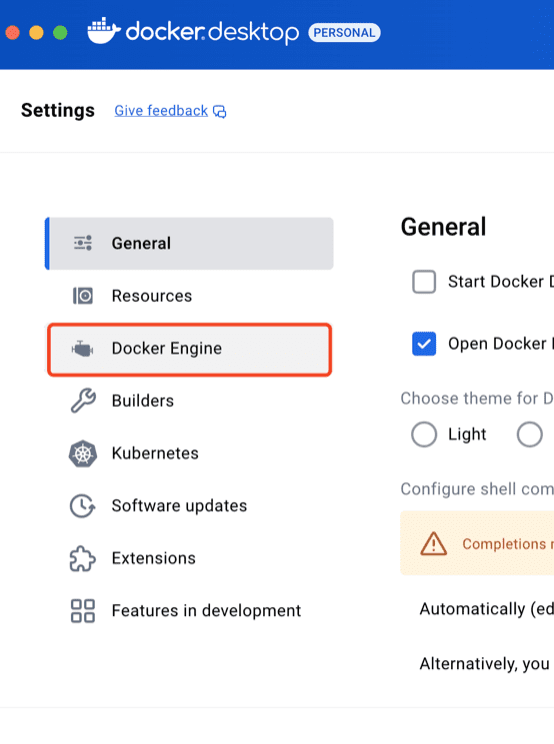Click the PERSONAL plan badge
The height and width of the screenshot is (744, 554).
[344, 32]
